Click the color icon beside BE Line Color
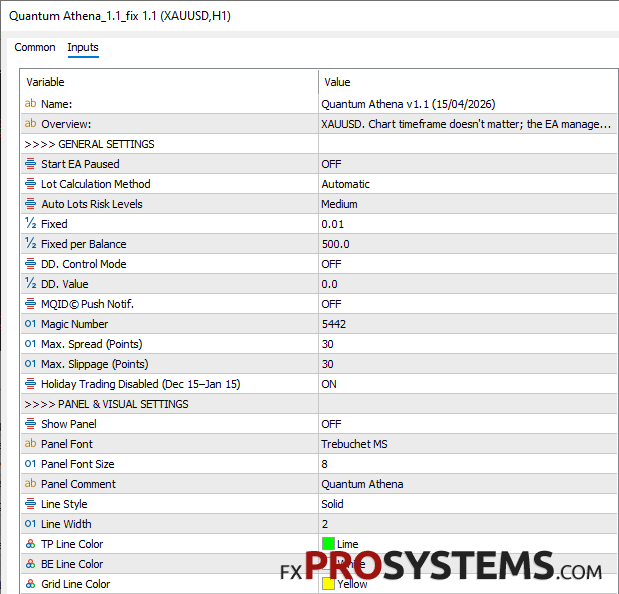Screen dimensions: 619x594 [x=30, y=564]
